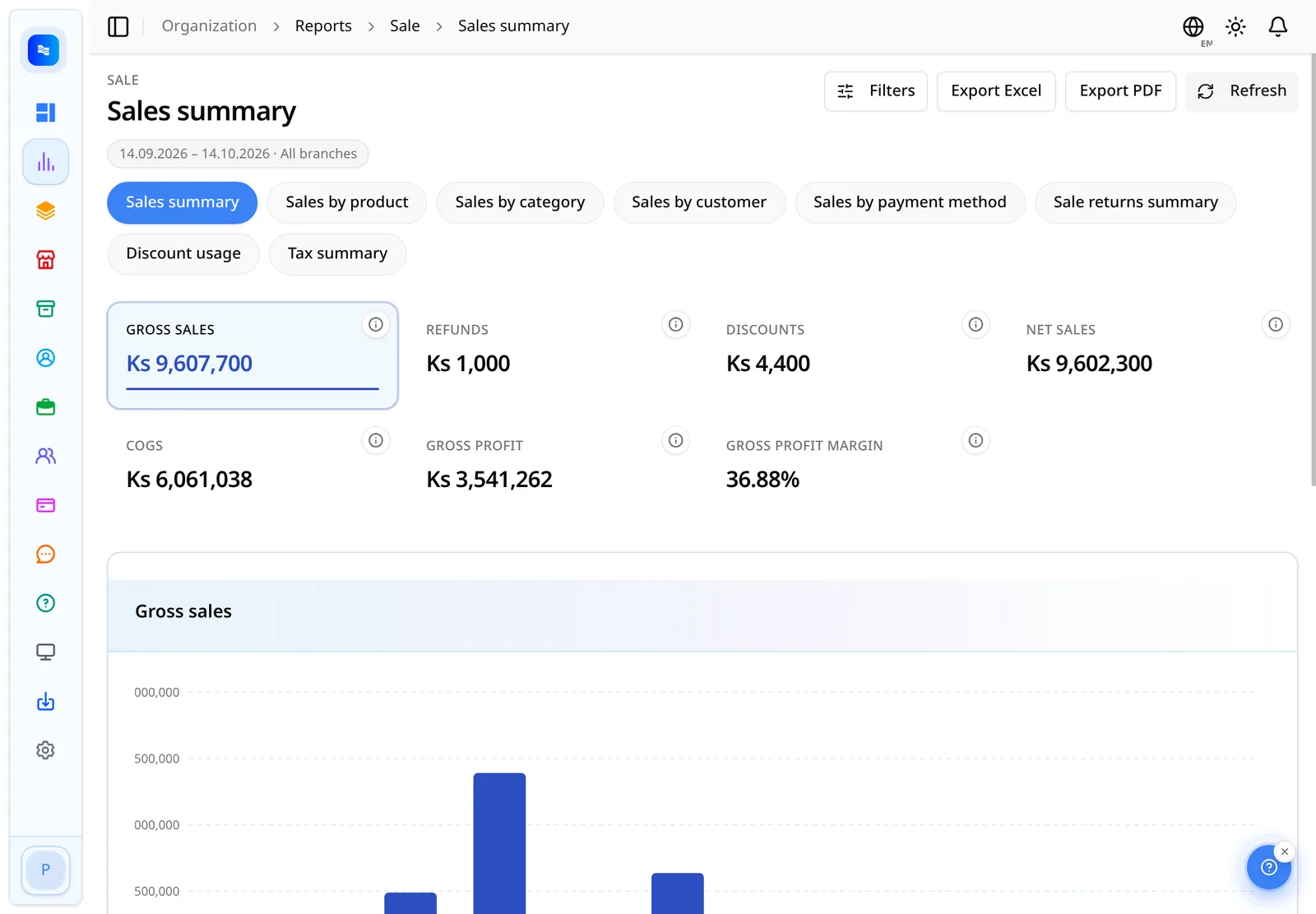Toggle the sidebar panel collapse icon

[x=118, y=26]
